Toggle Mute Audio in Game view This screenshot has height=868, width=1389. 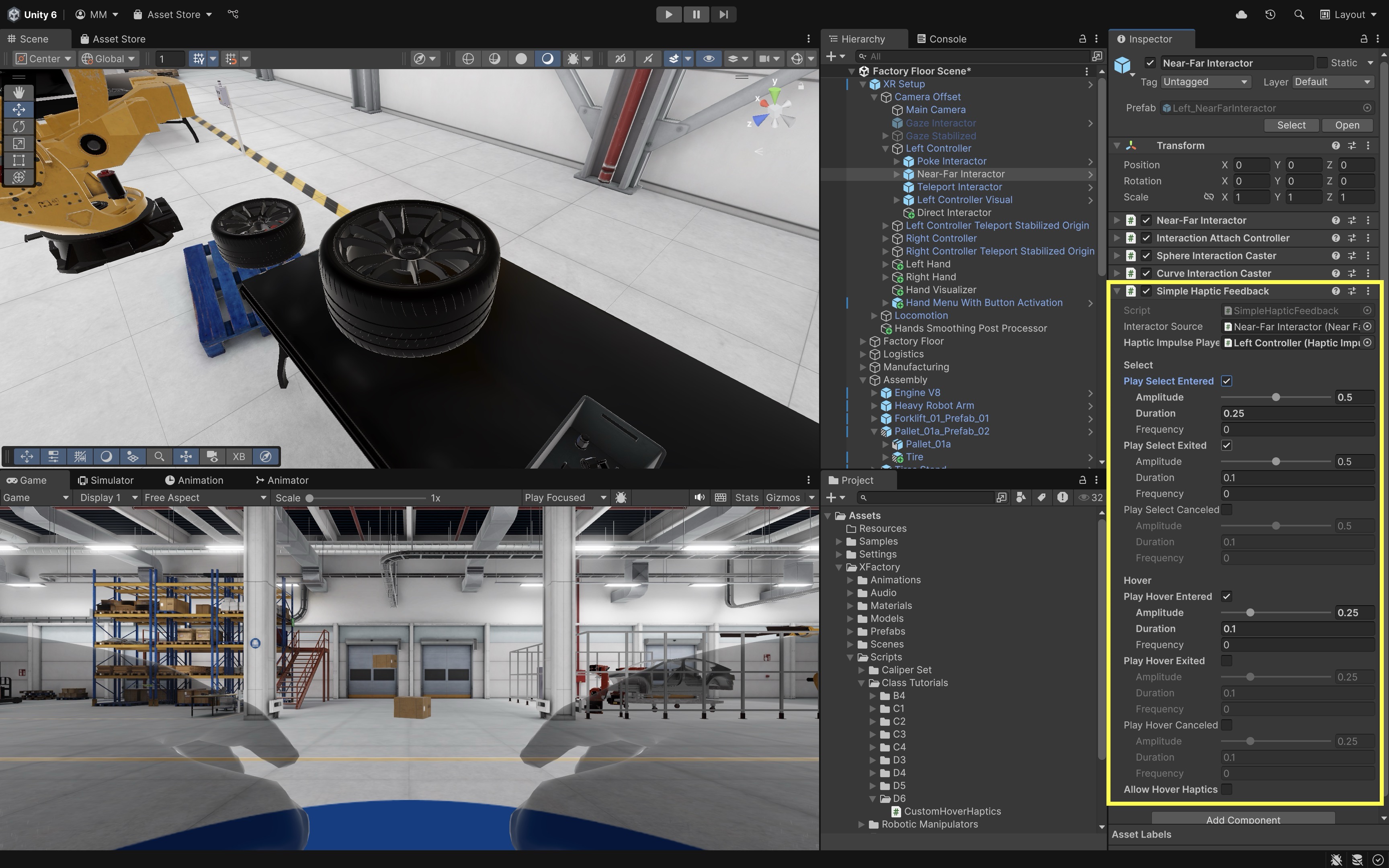pyautogui.click(x=699, y=498)
